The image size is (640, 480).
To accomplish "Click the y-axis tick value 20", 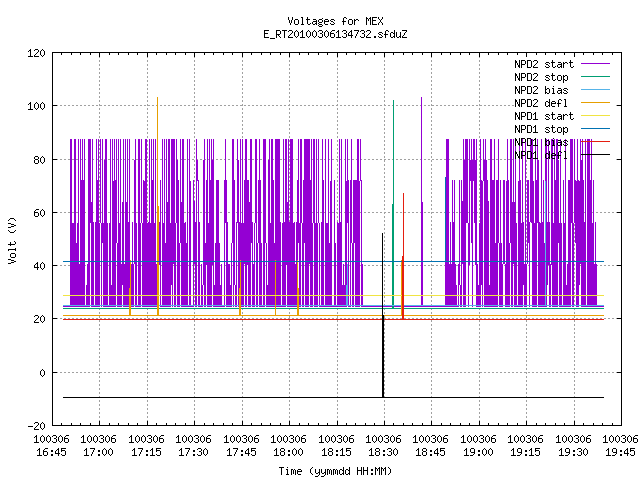I will (x=39, y=319).
